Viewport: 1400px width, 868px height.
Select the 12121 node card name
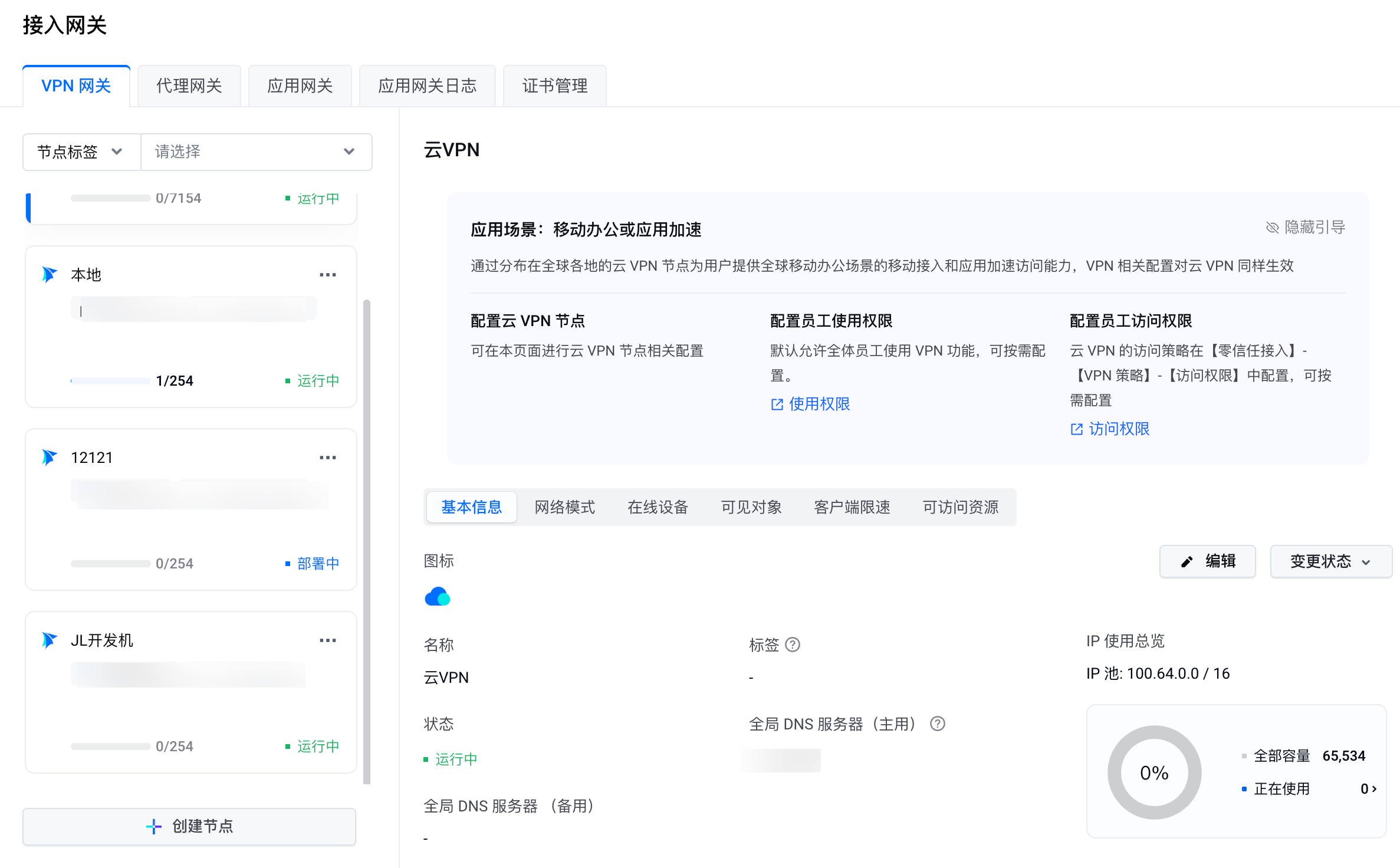(91, 458)
